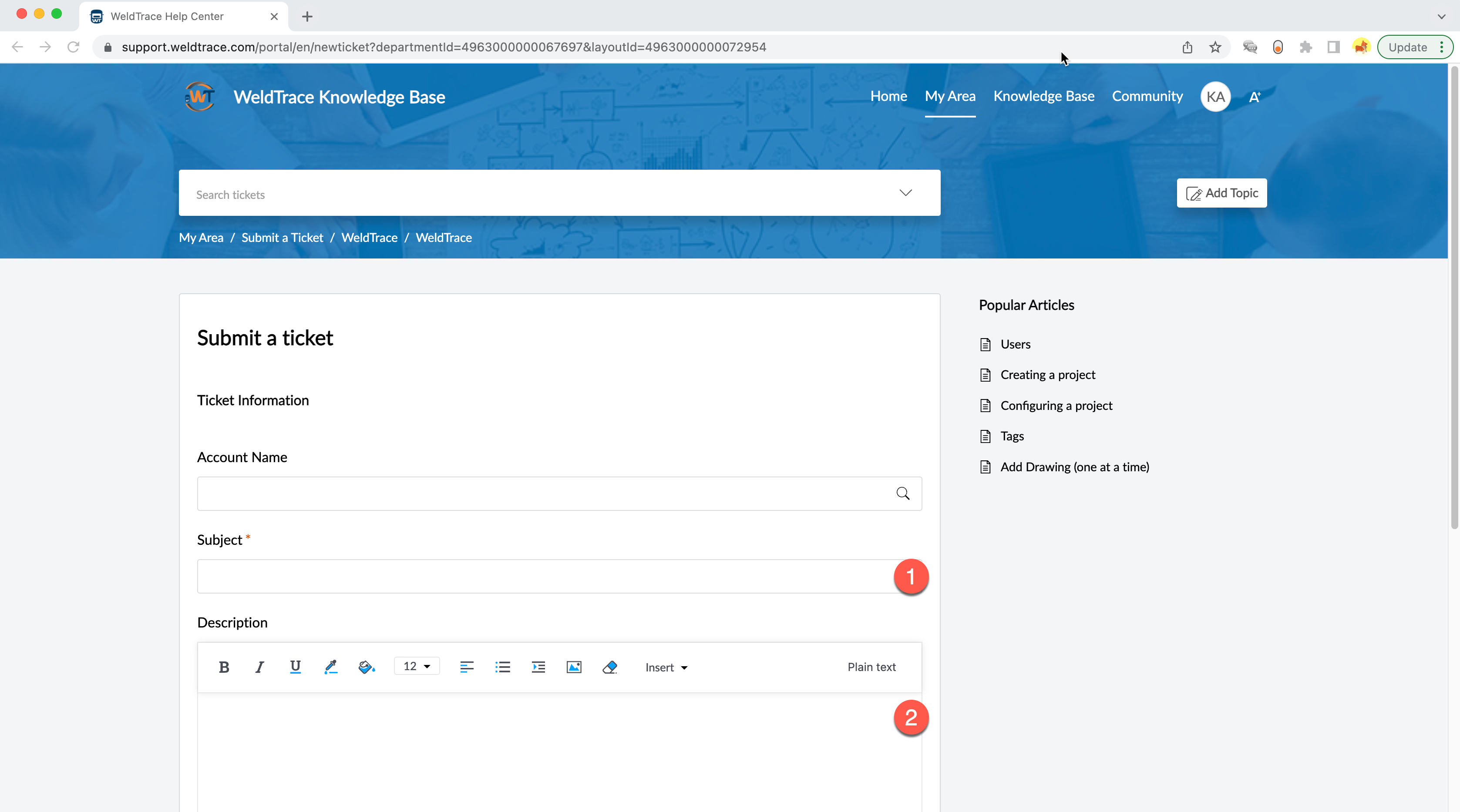
Task: Toggle underline formatting in editor toolbar
Action: tap(295, 667)
